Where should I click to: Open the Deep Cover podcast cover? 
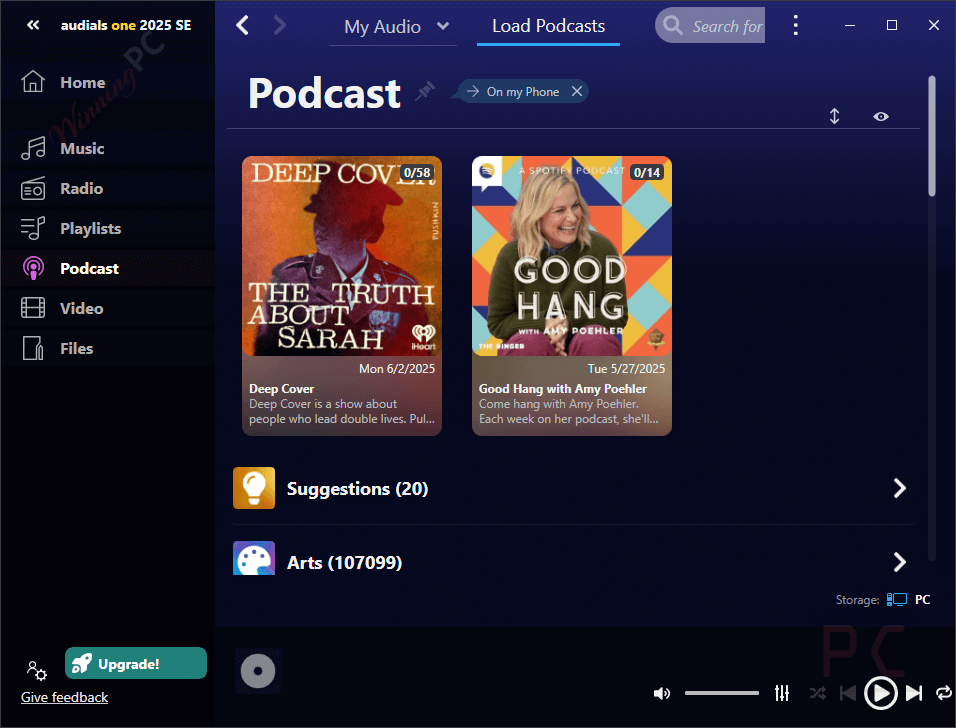pos(342,256)
